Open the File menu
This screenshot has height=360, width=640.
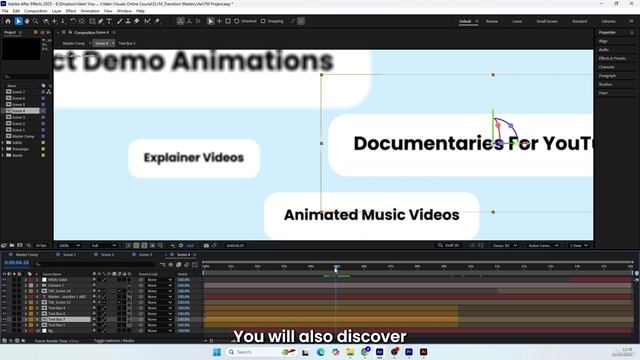[5, 11]
